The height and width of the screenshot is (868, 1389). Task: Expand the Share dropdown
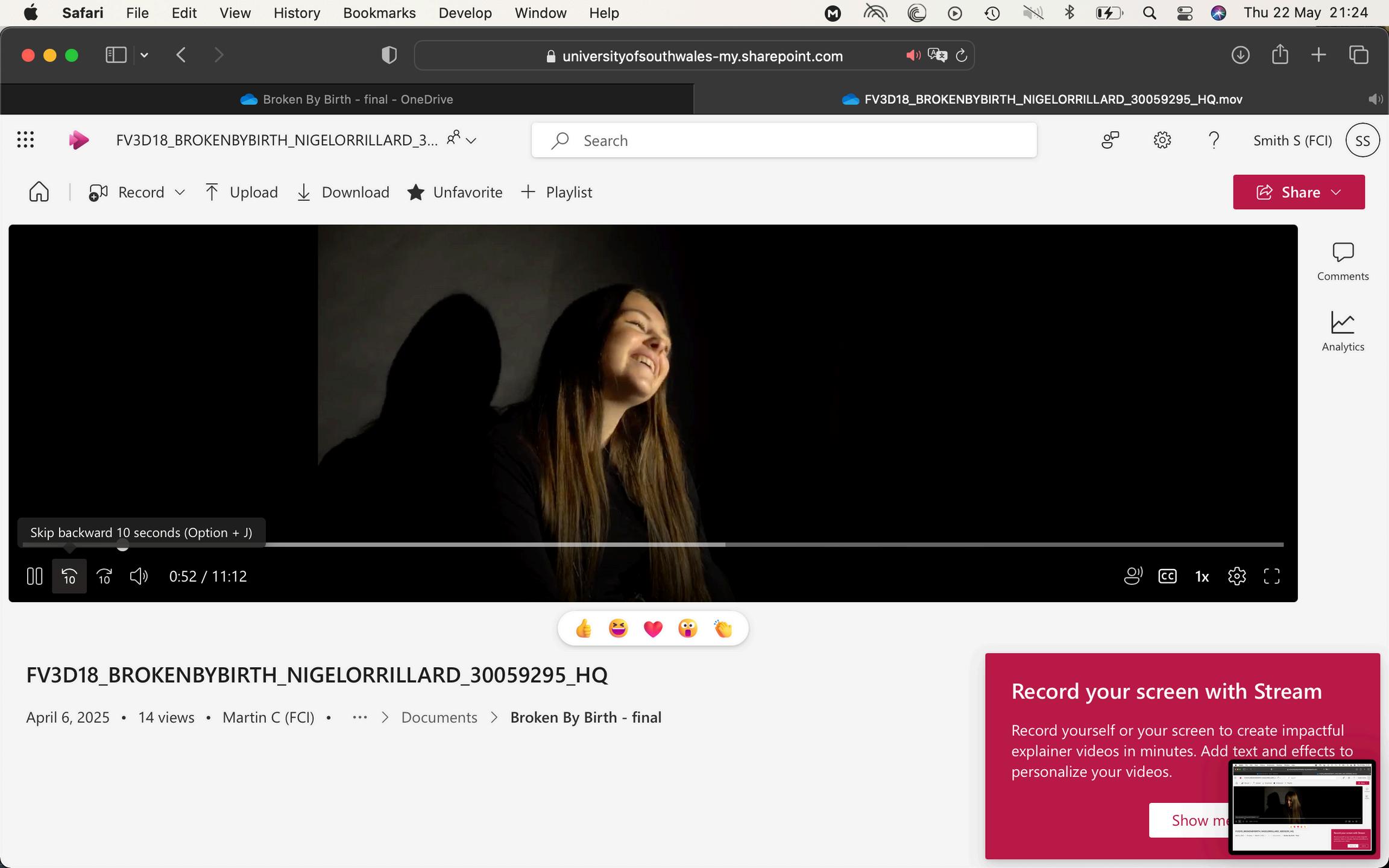1336,192
